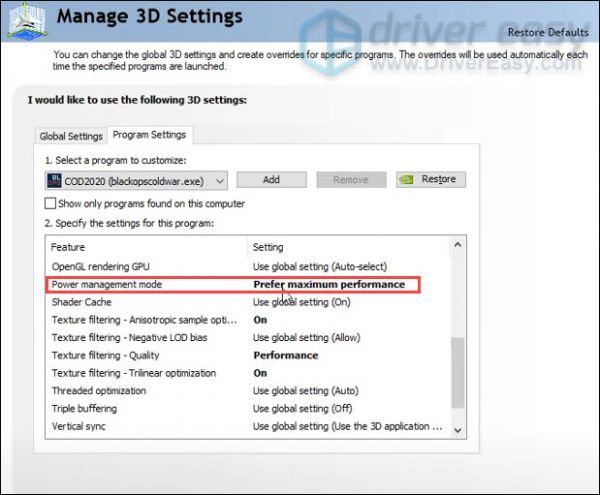
Task: Click Restore Defaults link
Action: click(548, 33)
